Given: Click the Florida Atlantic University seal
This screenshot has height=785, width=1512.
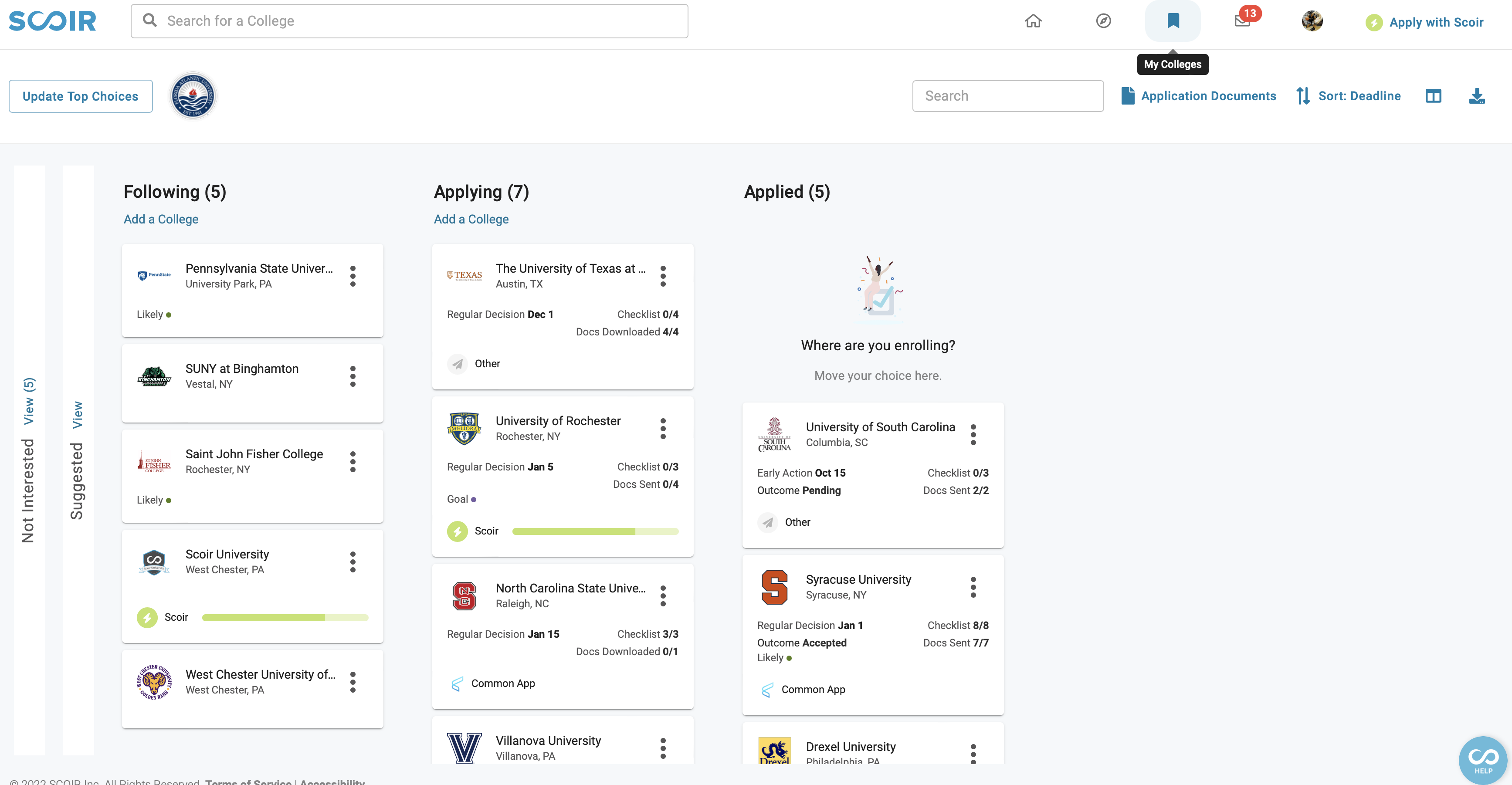Looking at the screenshot, I should pos(193,96).
